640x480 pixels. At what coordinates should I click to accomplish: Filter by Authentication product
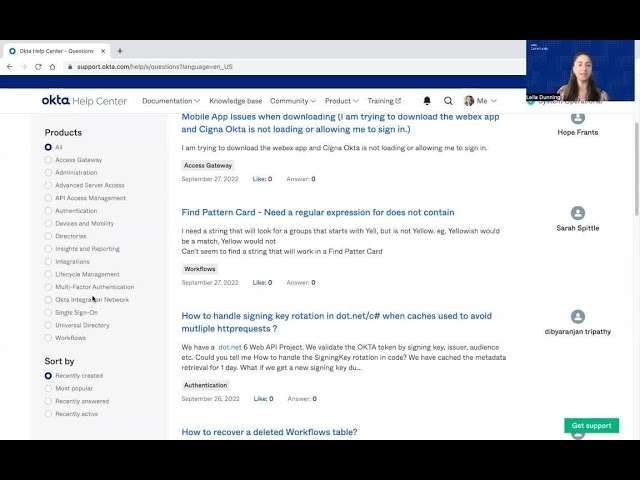pos(48,211)
